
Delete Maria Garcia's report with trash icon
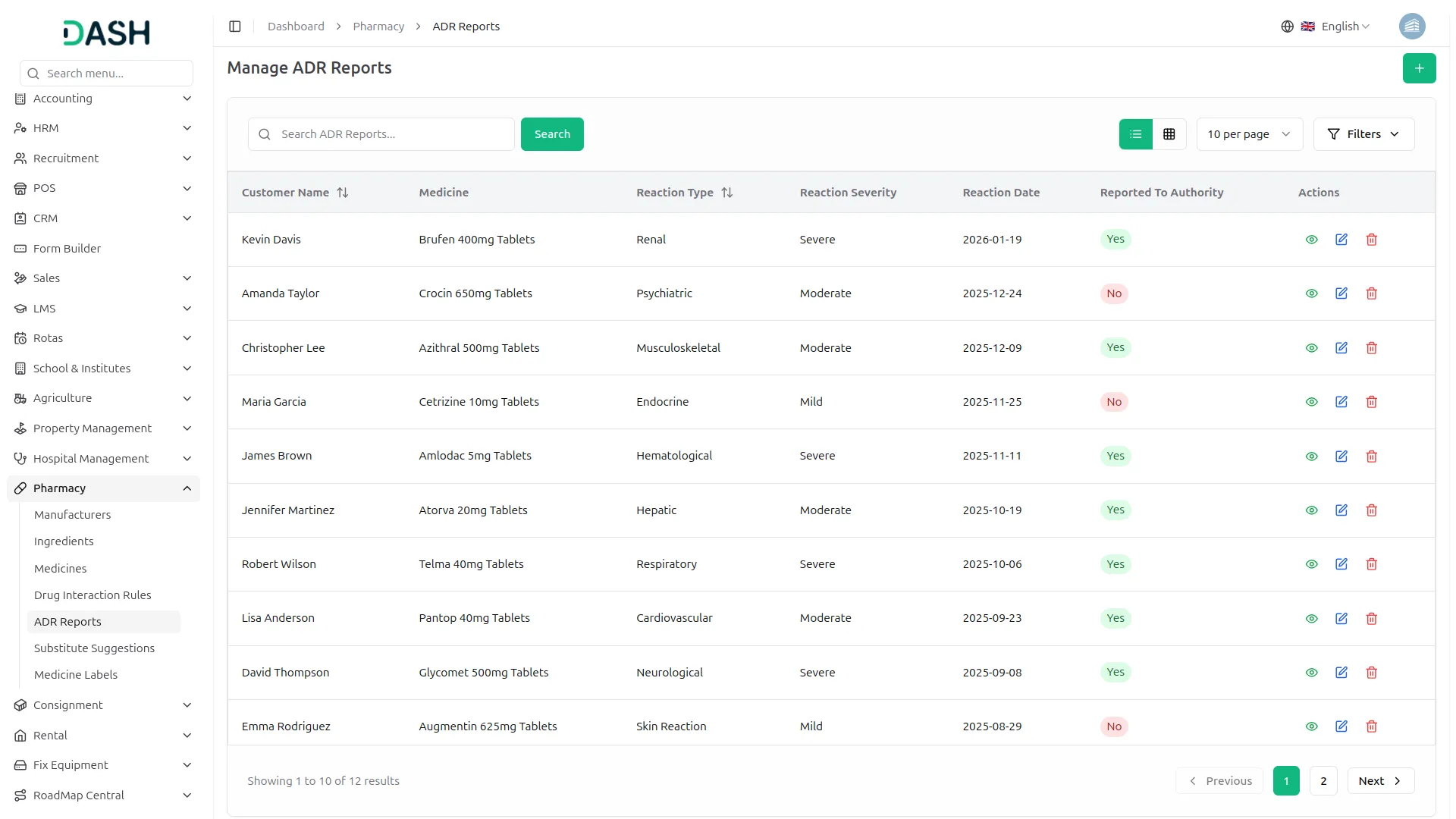(x=1371, y=402)
